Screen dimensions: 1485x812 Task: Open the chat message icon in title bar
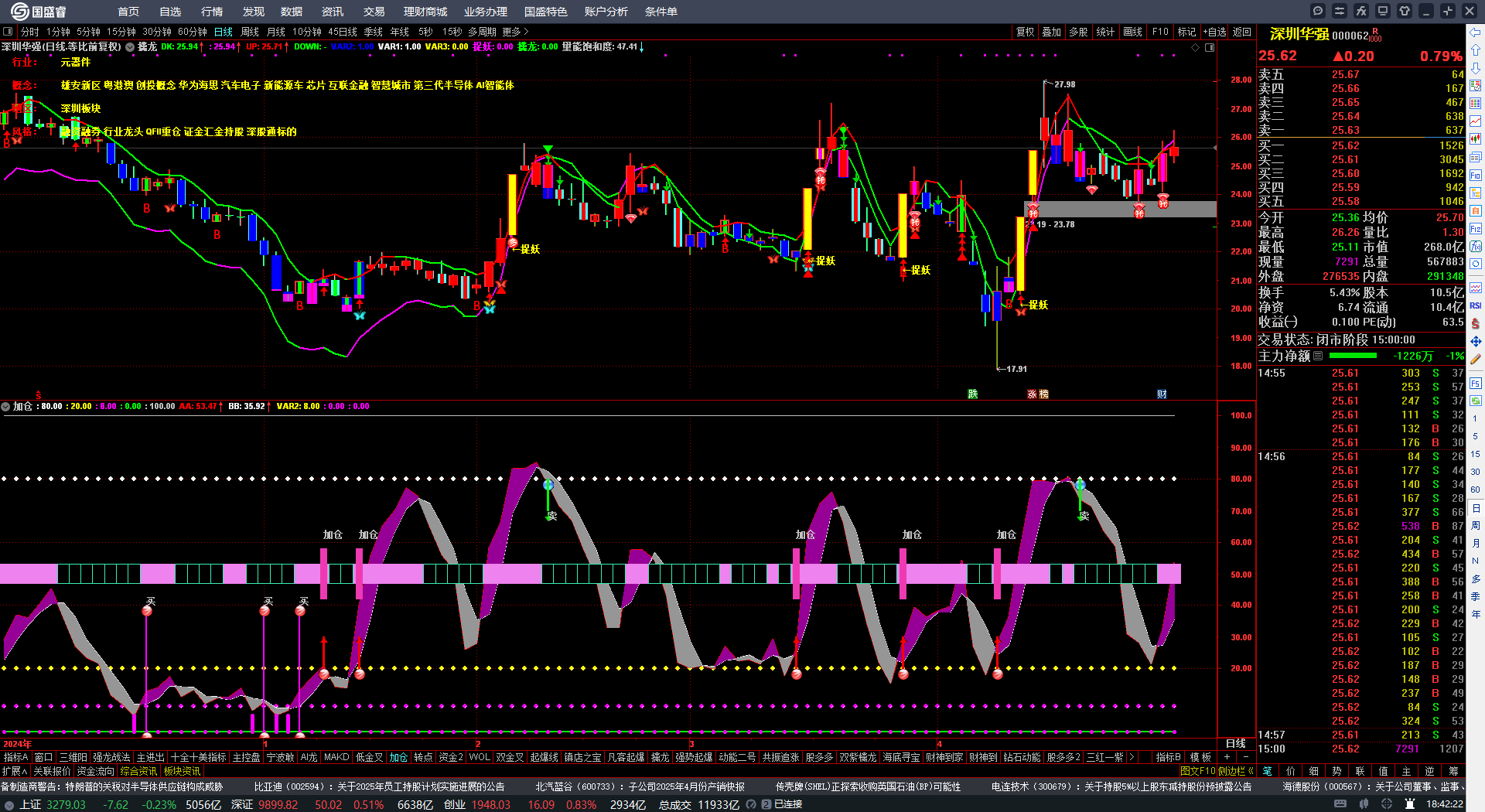point(1318,11)
